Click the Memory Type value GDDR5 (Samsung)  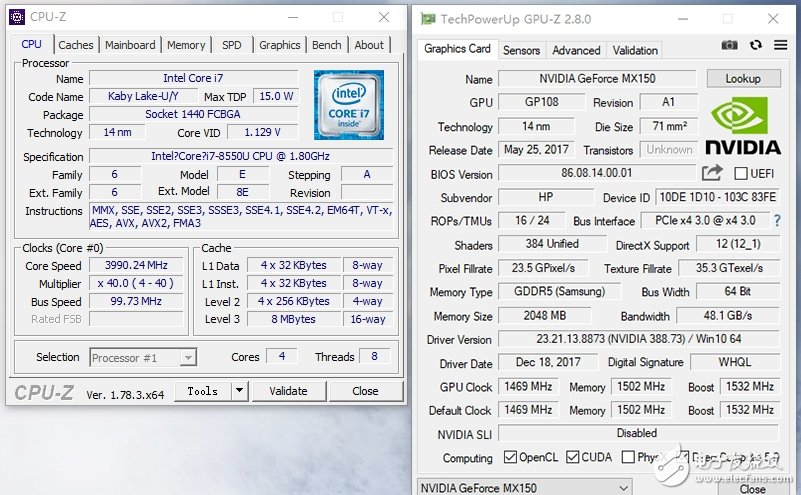click(x=559, y=291)
